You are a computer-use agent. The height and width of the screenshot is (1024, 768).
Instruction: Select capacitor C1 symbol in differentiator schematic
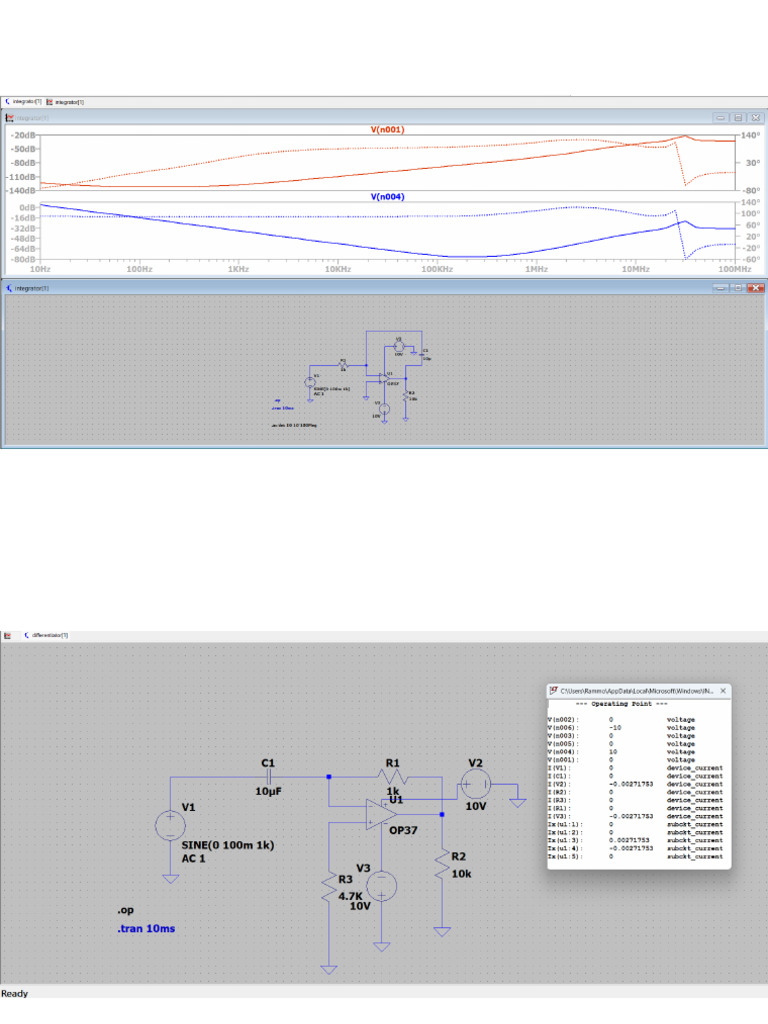coord(268,776)
